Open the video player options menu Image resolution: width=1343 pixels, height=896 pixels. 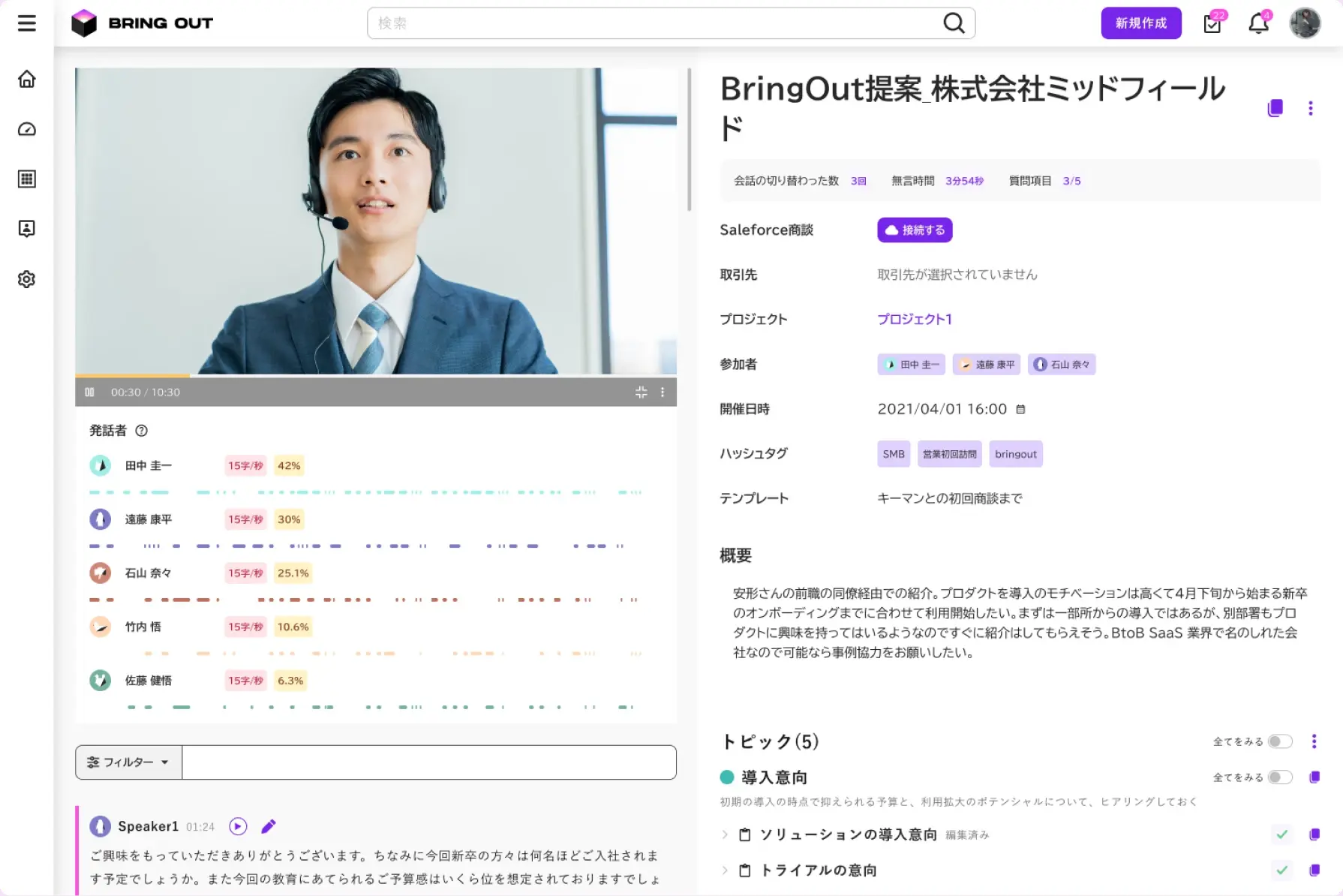tap(662, 392)
